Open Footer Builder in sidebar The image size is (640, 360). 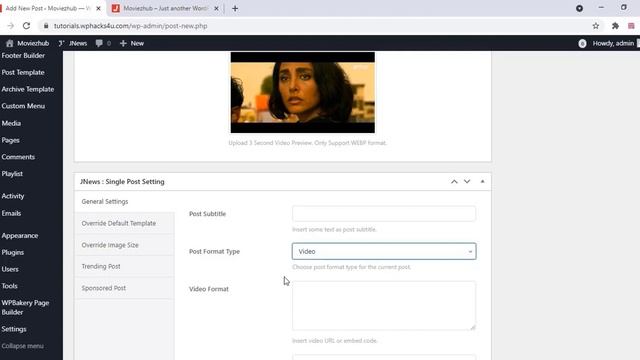23,56
